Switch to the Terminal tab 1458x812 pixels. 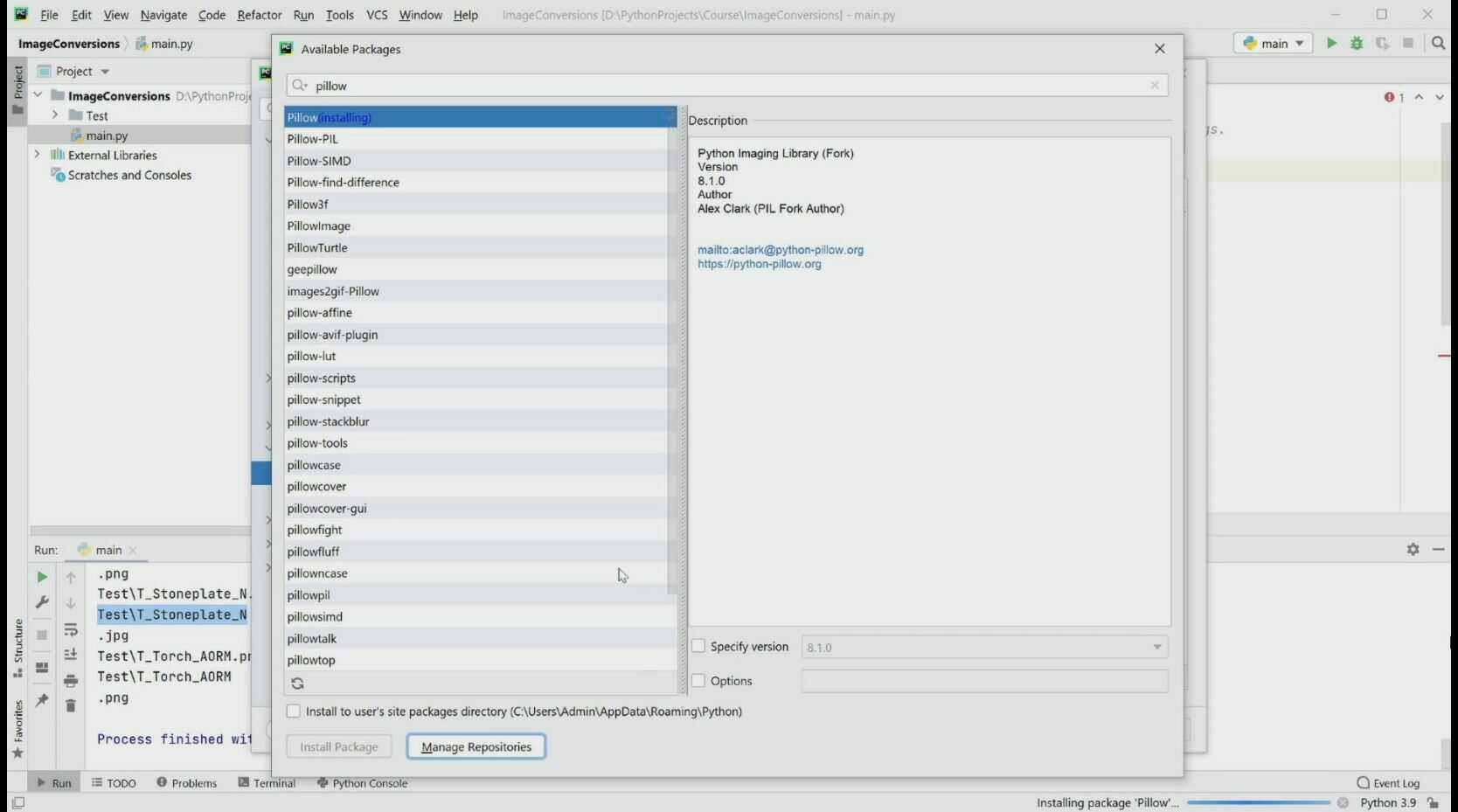tap(267, 783)
